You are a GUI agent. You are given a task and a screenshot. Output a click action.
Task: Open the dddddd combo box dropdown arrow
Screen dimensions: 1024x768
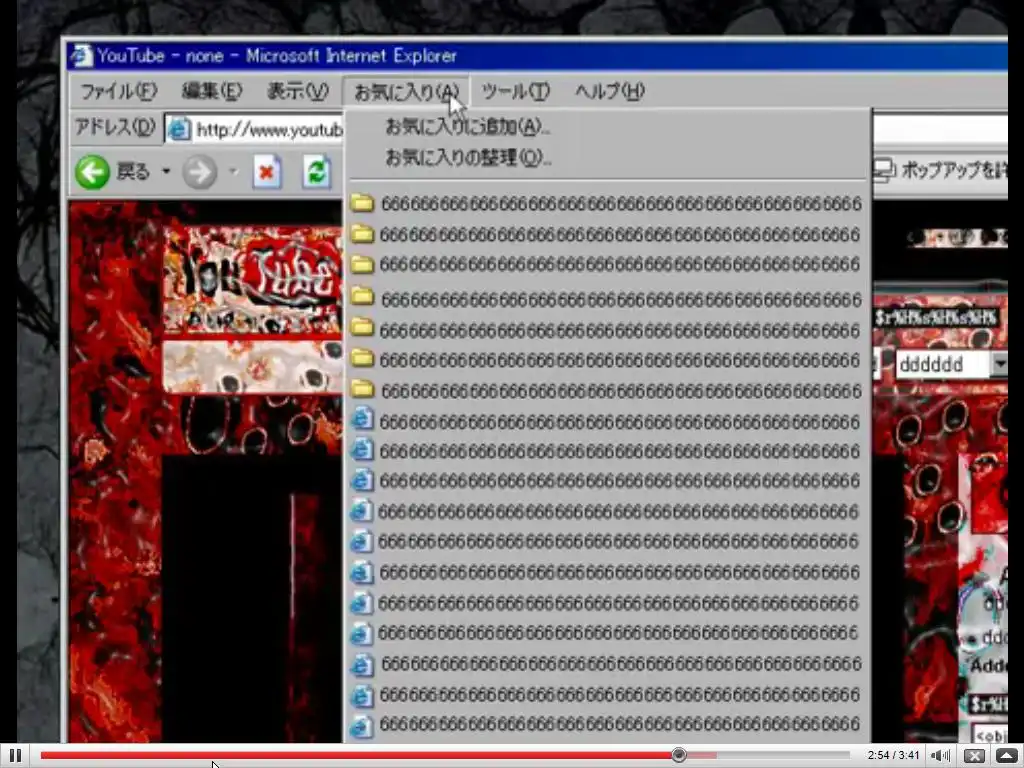[x=999, y=364]
